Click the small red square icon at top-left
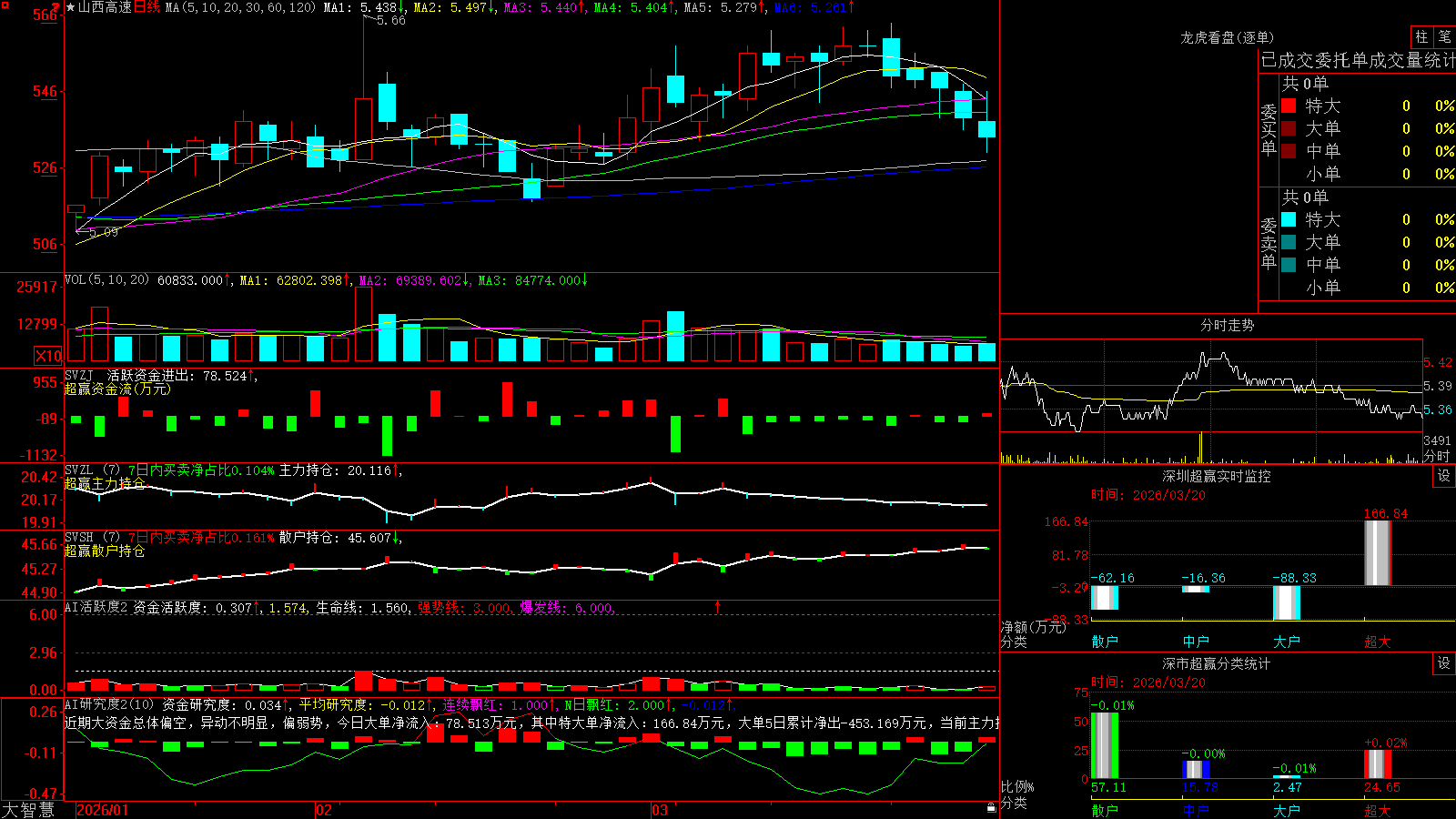This screenshot has width=1456, height=819. coord(4,5)
